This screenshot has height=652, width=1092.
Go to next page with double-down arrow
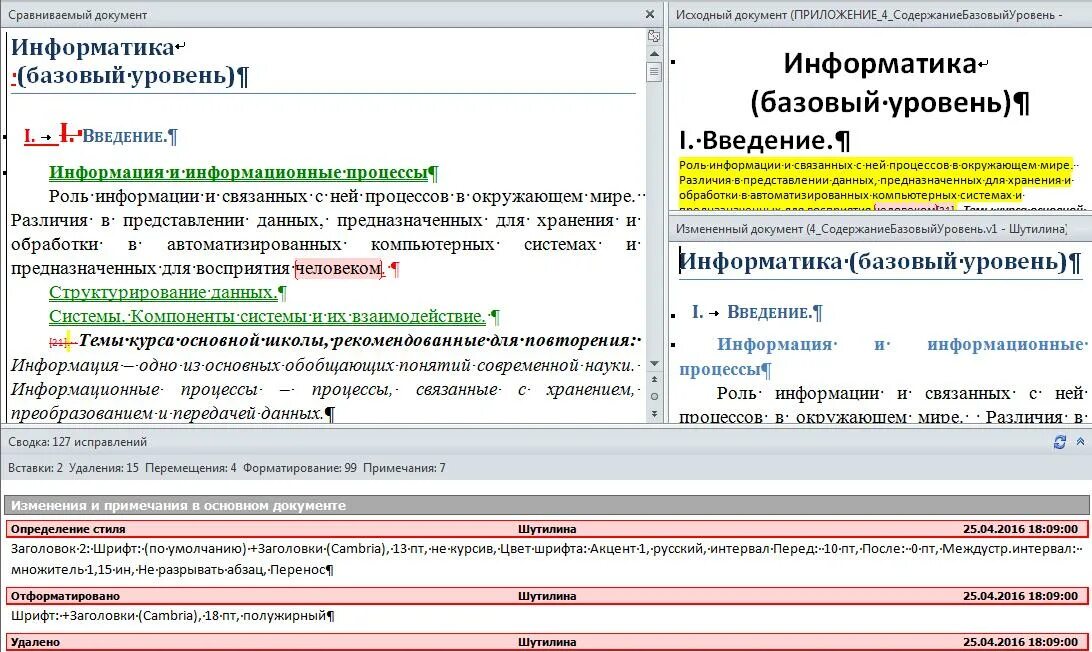(654, 414)
